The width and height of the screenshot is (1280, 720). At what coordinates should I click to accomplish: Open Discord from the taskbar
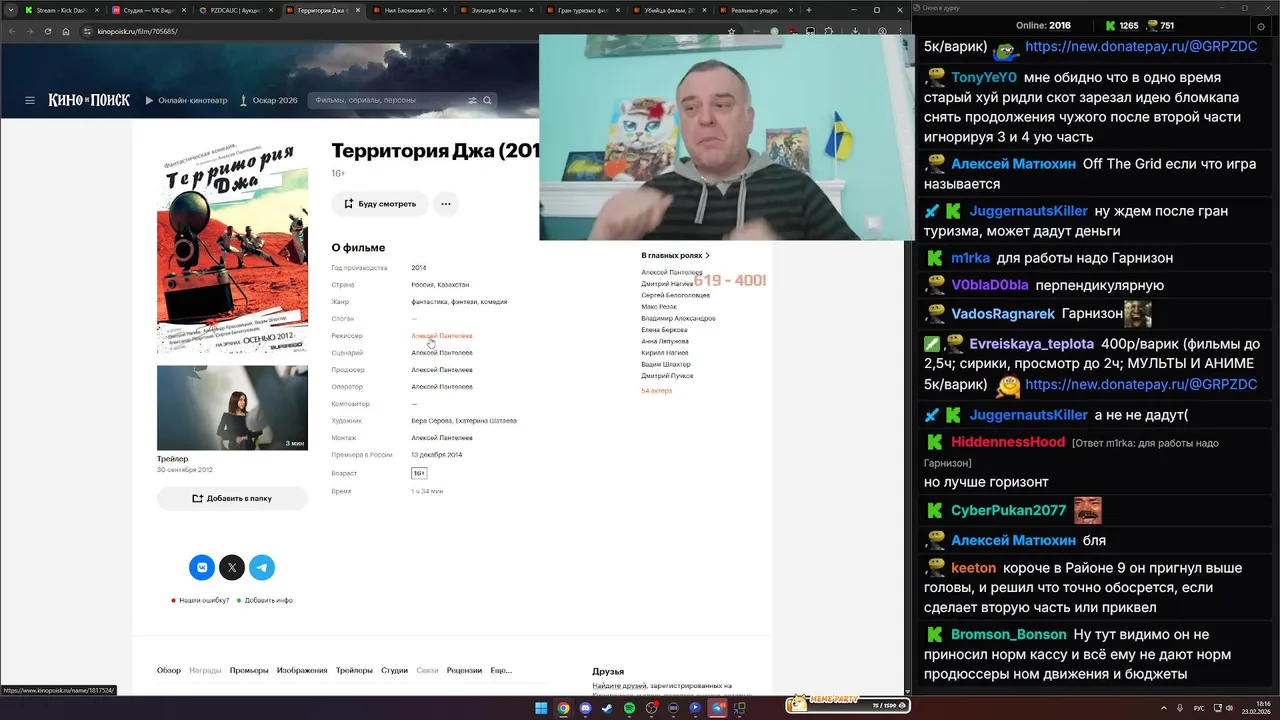585,708
